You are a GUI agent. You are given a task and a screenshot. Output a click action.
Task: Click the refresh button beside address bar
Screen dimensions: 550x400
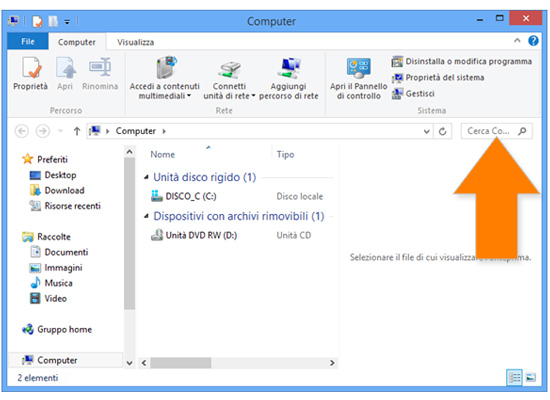click(443, 131)
